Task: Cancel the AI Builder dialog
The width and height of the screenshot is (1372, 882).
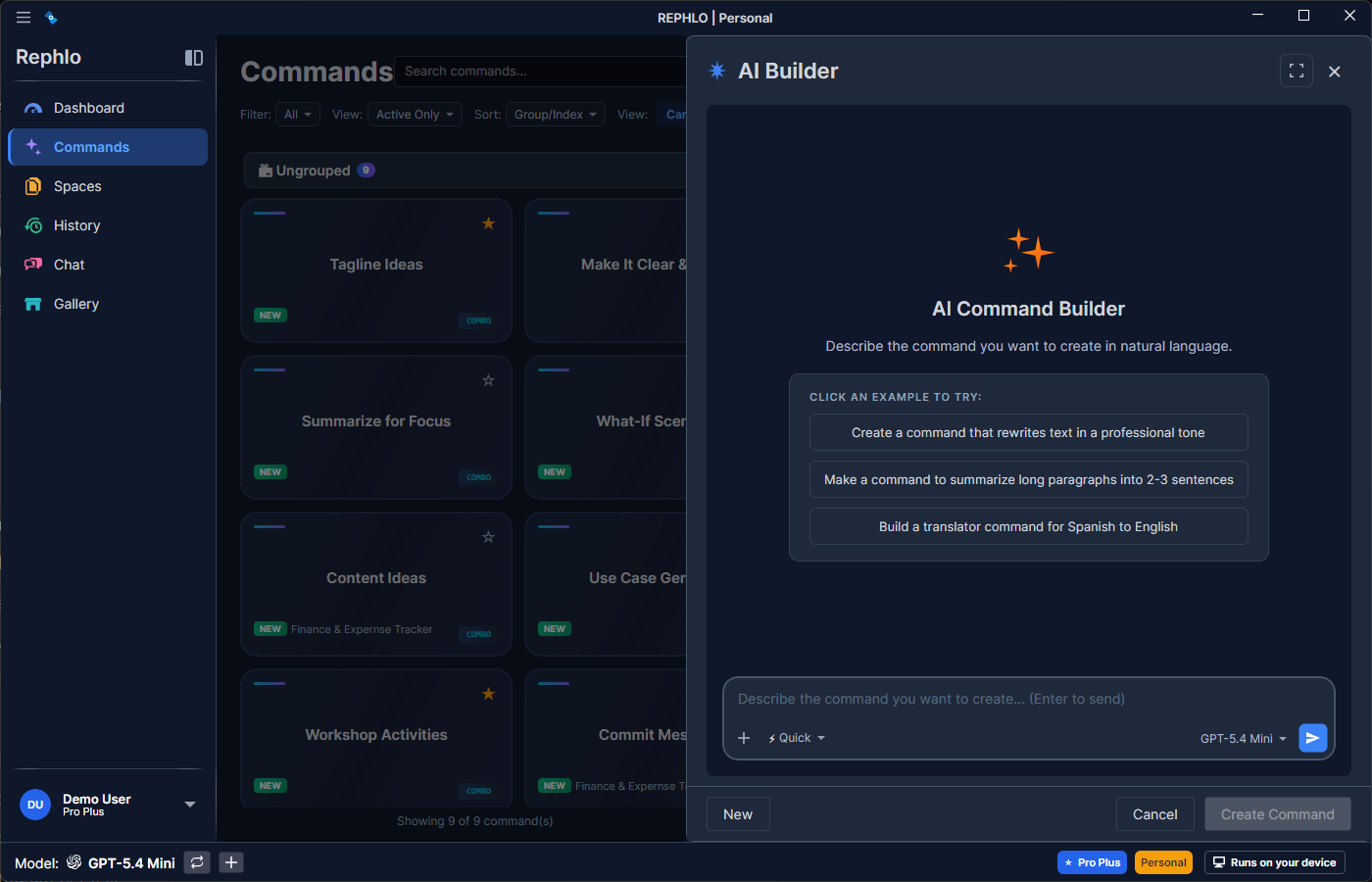Action: pyautogui.click(x=1155, y=814)
